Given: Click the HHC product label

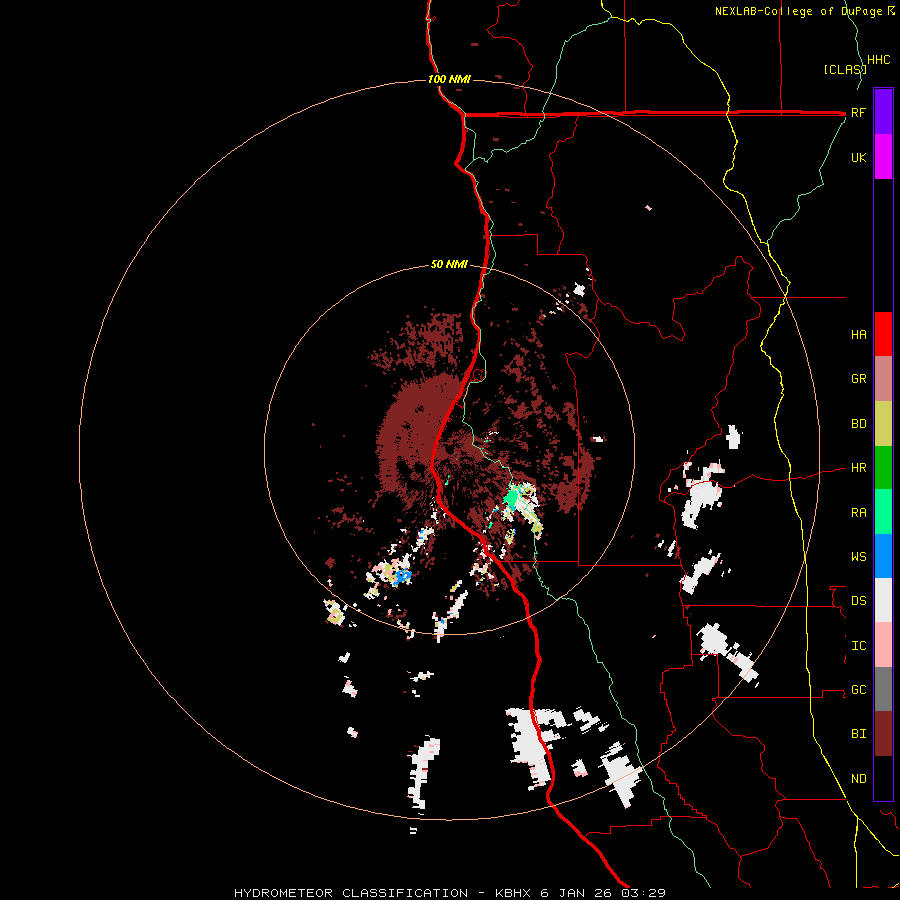Looking at the screenshot, I should click(879, 60).
